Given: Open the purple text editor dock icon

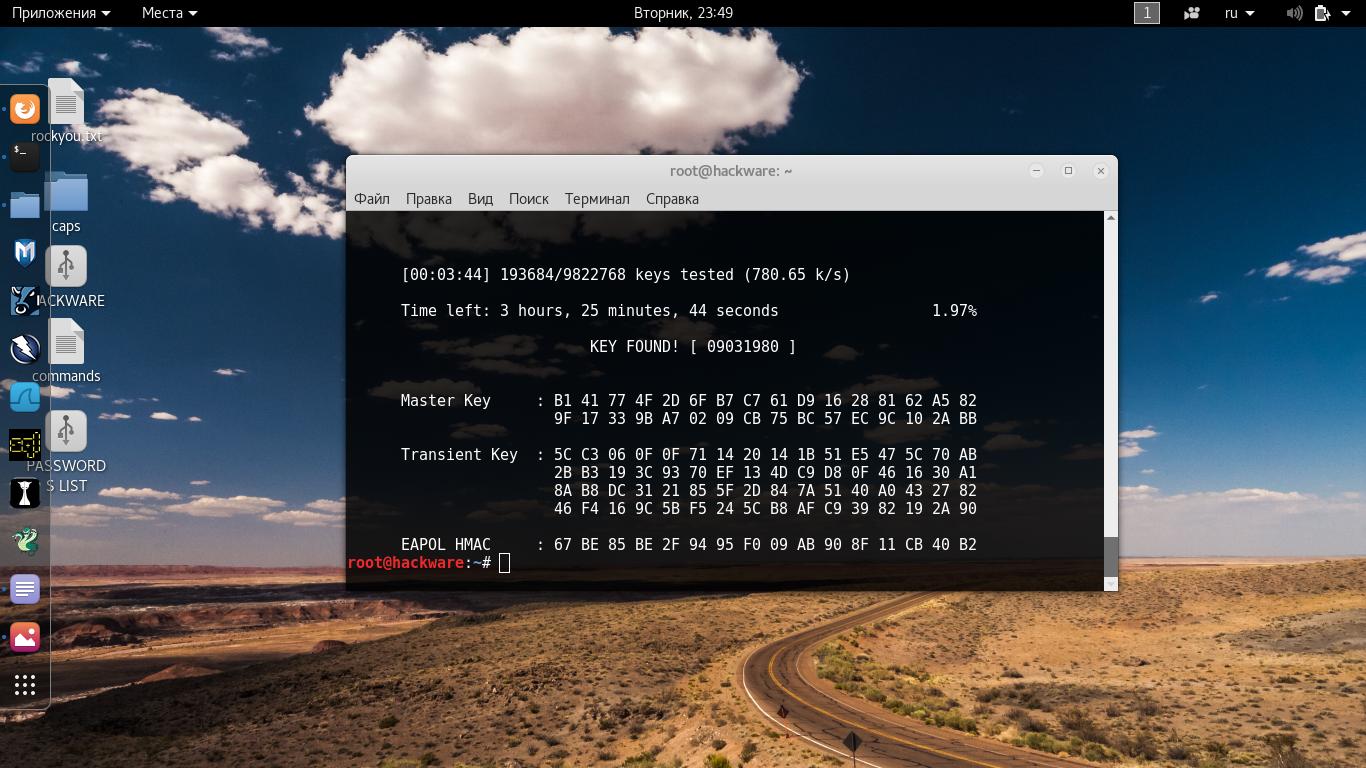Looking at the screenshot, I should (x=25, y=589).
